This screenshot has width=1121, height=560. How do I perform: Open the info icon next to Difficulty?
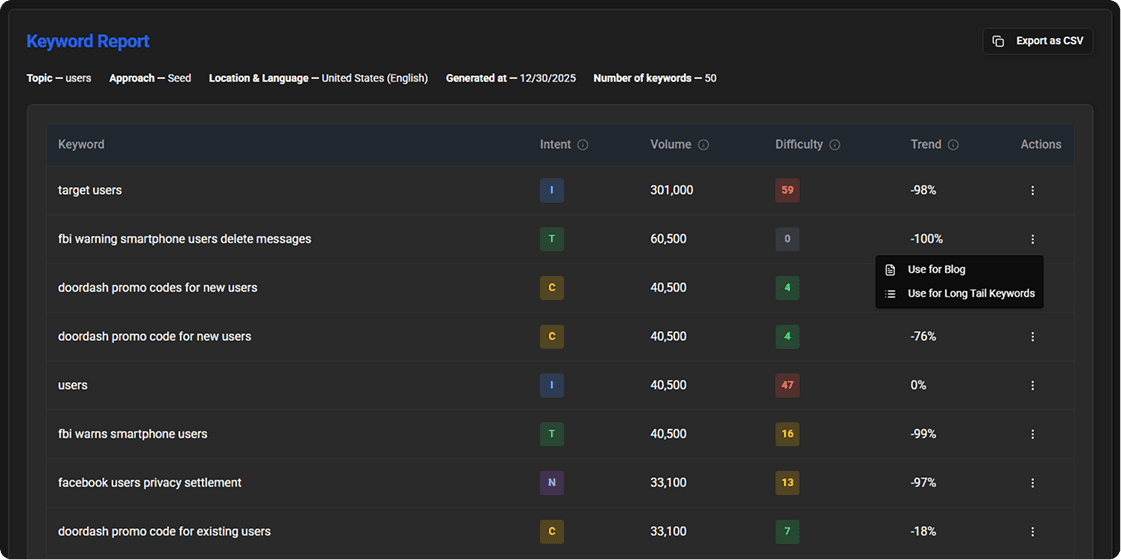834,145
